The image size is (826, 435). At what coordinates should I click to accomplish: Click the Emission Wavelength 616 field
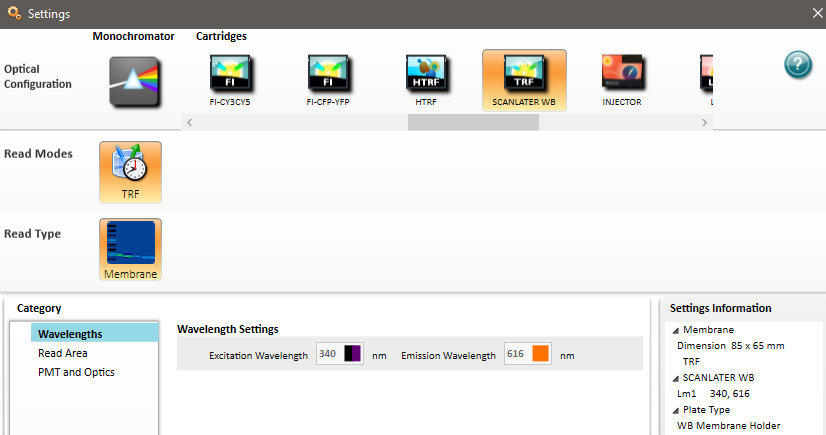pyautogui.click(x=528, y=353)
